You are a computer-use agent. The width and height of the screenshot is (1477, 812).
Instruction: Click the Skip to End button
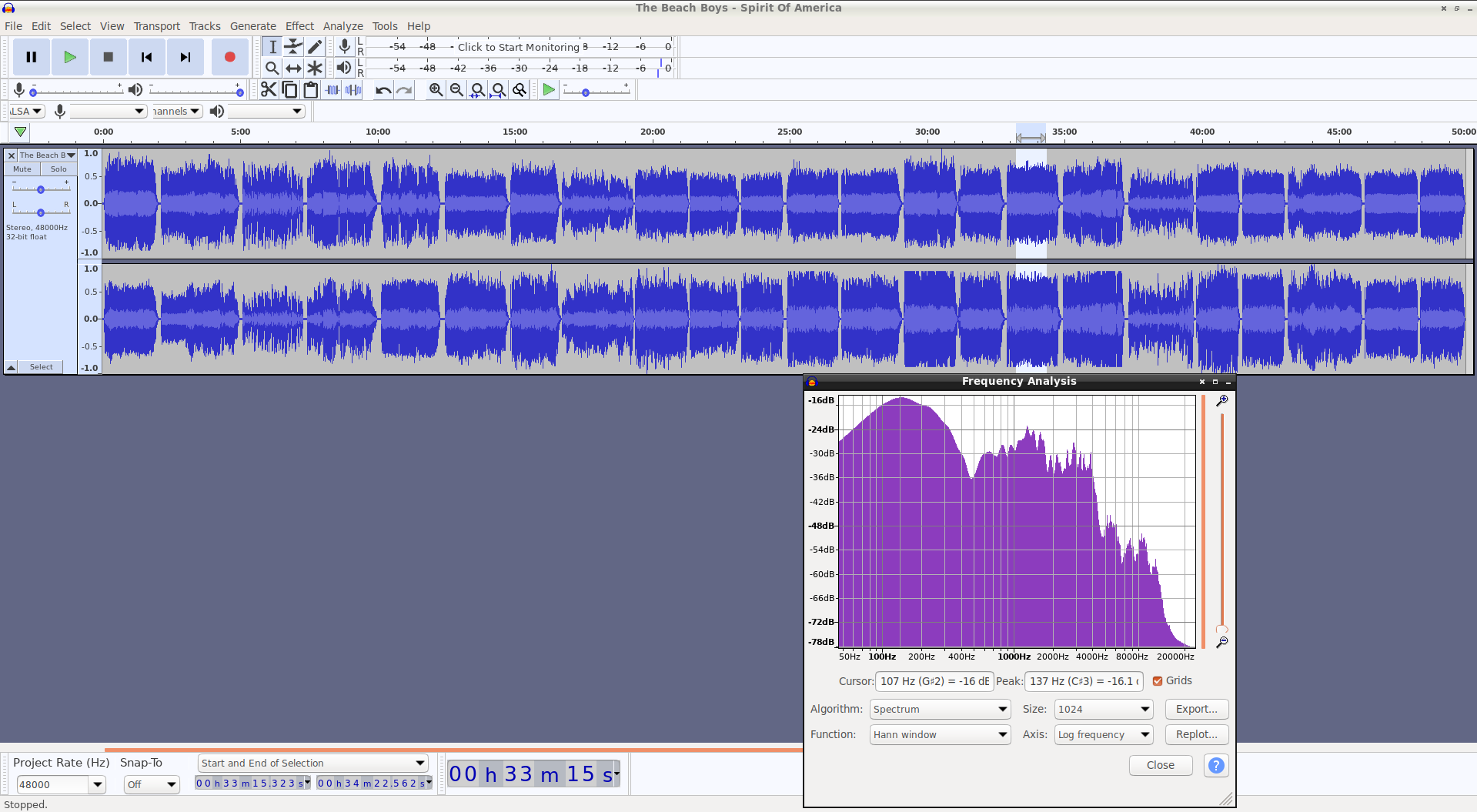click(185, 57)
